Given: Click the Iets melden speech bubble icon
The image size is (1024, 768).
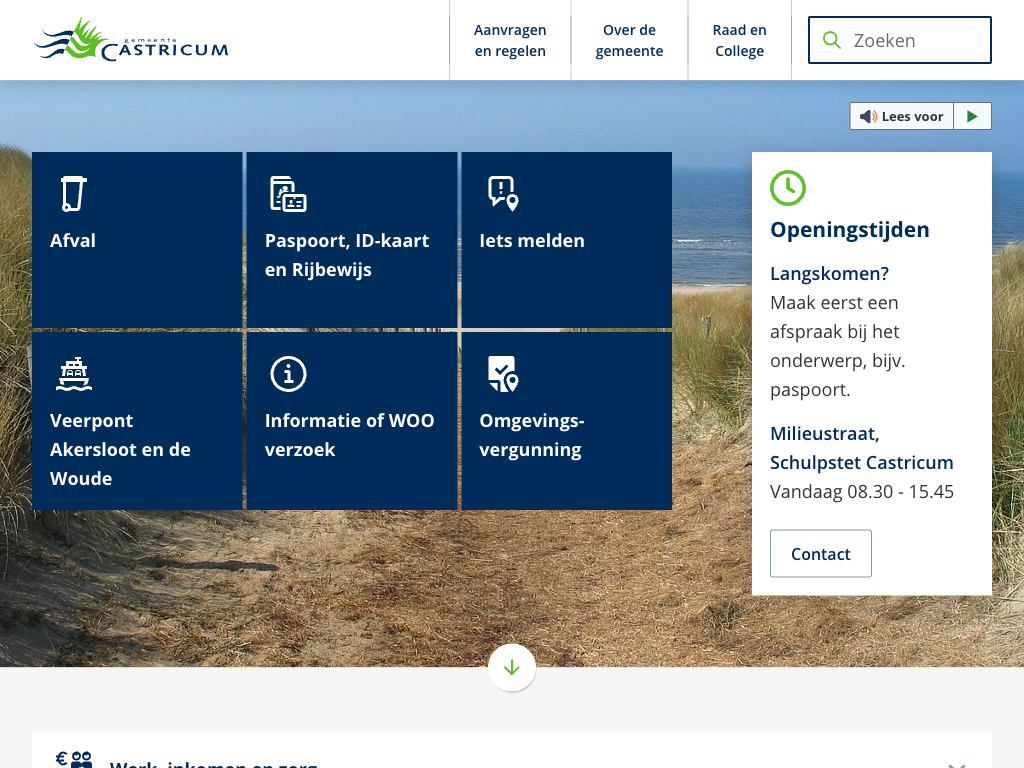Looking at the screenshot, I should click(502, 193).
